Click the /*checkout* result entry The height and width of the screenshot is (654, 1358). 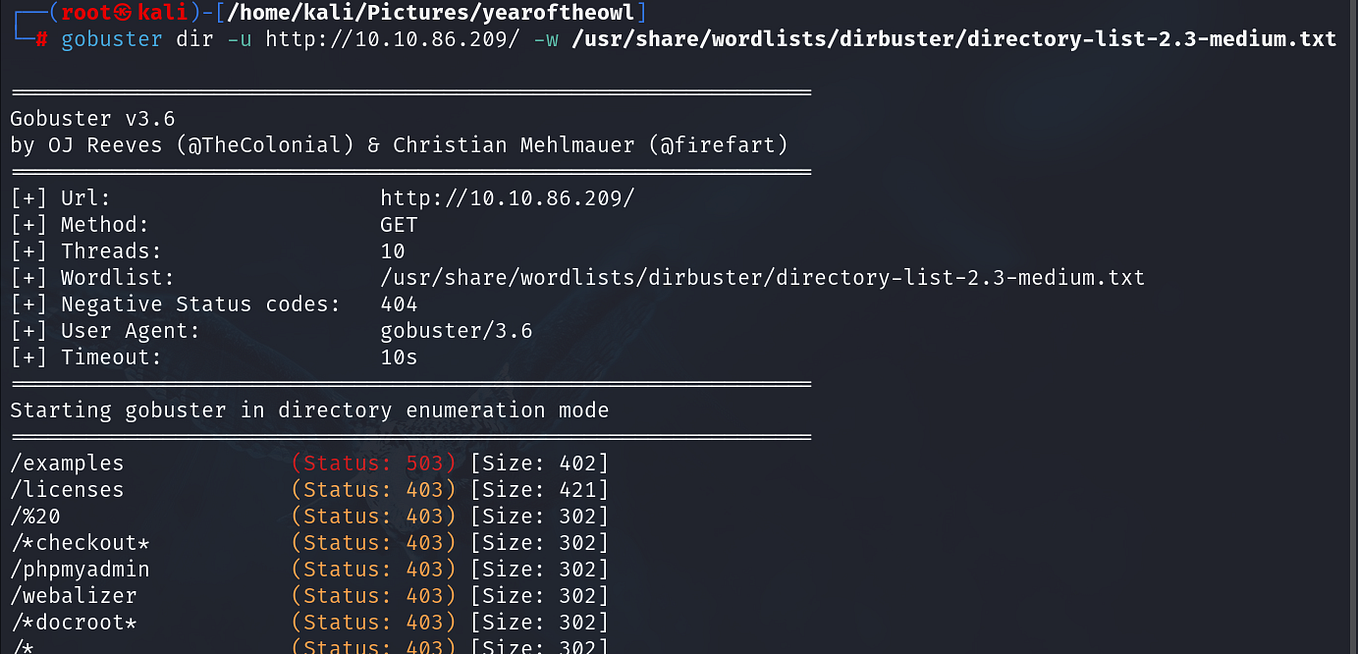[80, 541]
